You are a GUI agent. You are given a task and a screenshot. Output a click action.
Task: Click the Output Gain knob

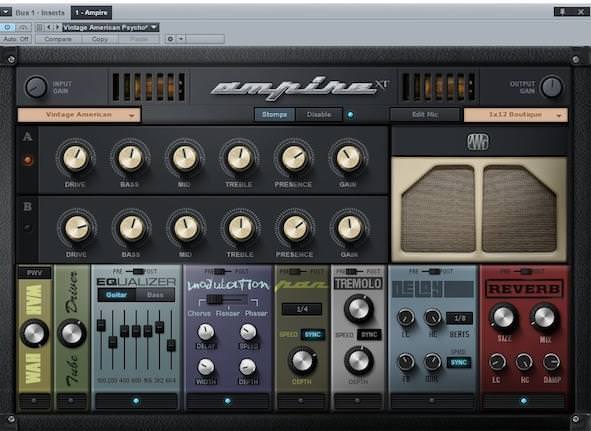(551, 87)
